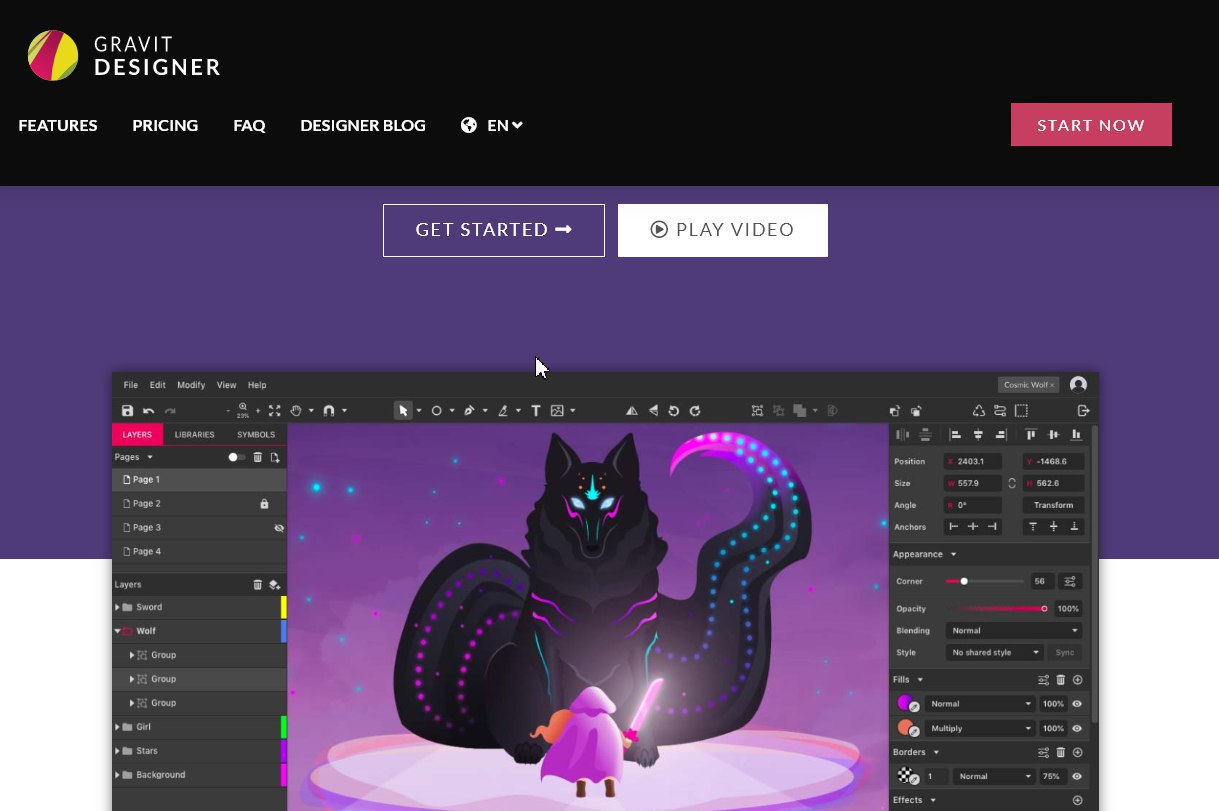The width and height of the screenshot is (1219, 811).
Task: Expand the Girl layer
Action: tap(118, 728)
